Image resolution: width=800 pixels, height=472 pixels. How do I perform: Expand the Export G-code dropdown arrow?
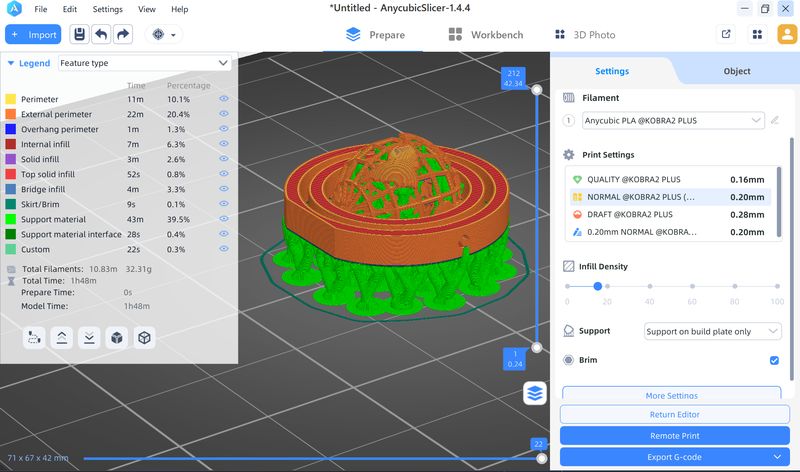(x=777, y=457)
